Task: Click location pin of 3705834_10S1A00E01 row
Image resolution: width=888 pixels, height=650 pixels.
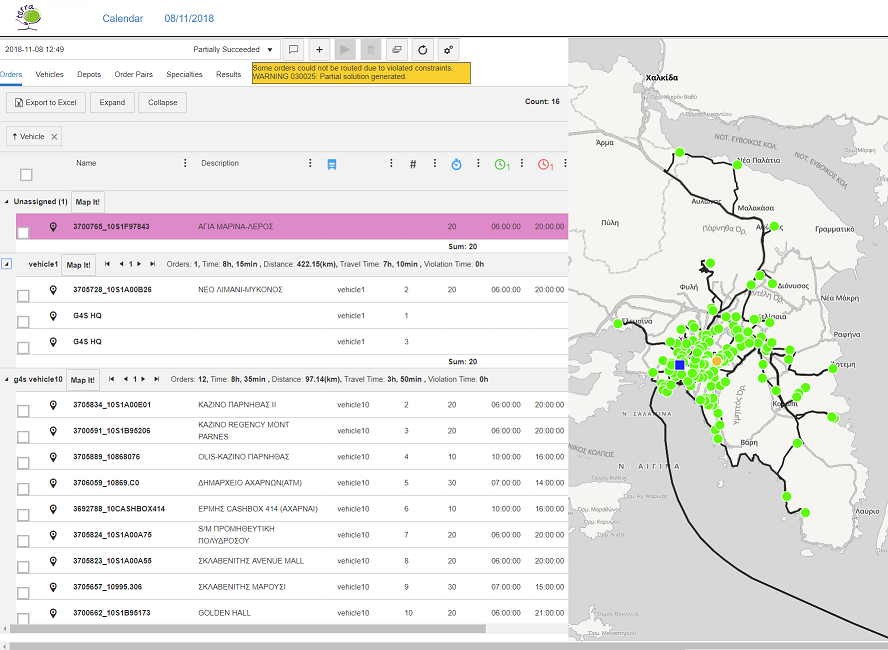Action: coord(53,405)
